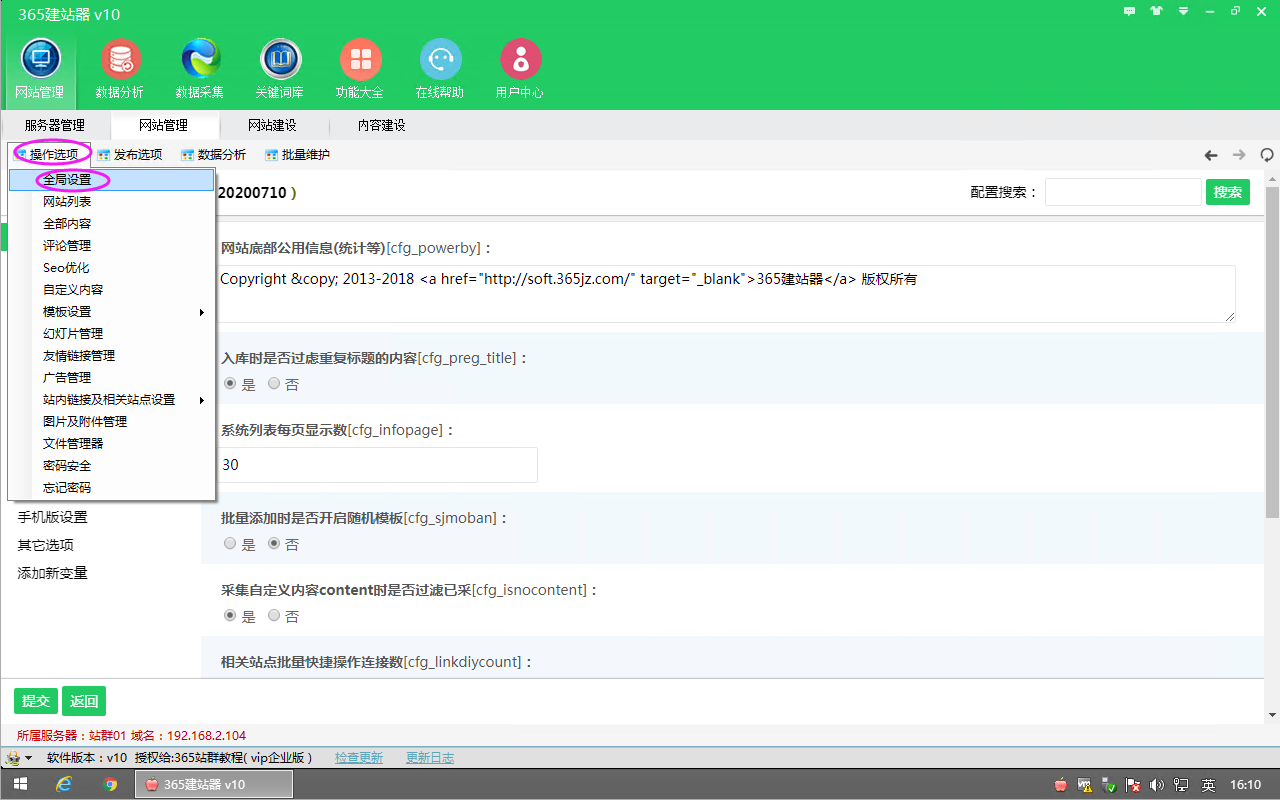Select 是 for cfg_preg_title duplicate filter
This screenshot has height=800, width=1280.
click(x=230, y=384)
